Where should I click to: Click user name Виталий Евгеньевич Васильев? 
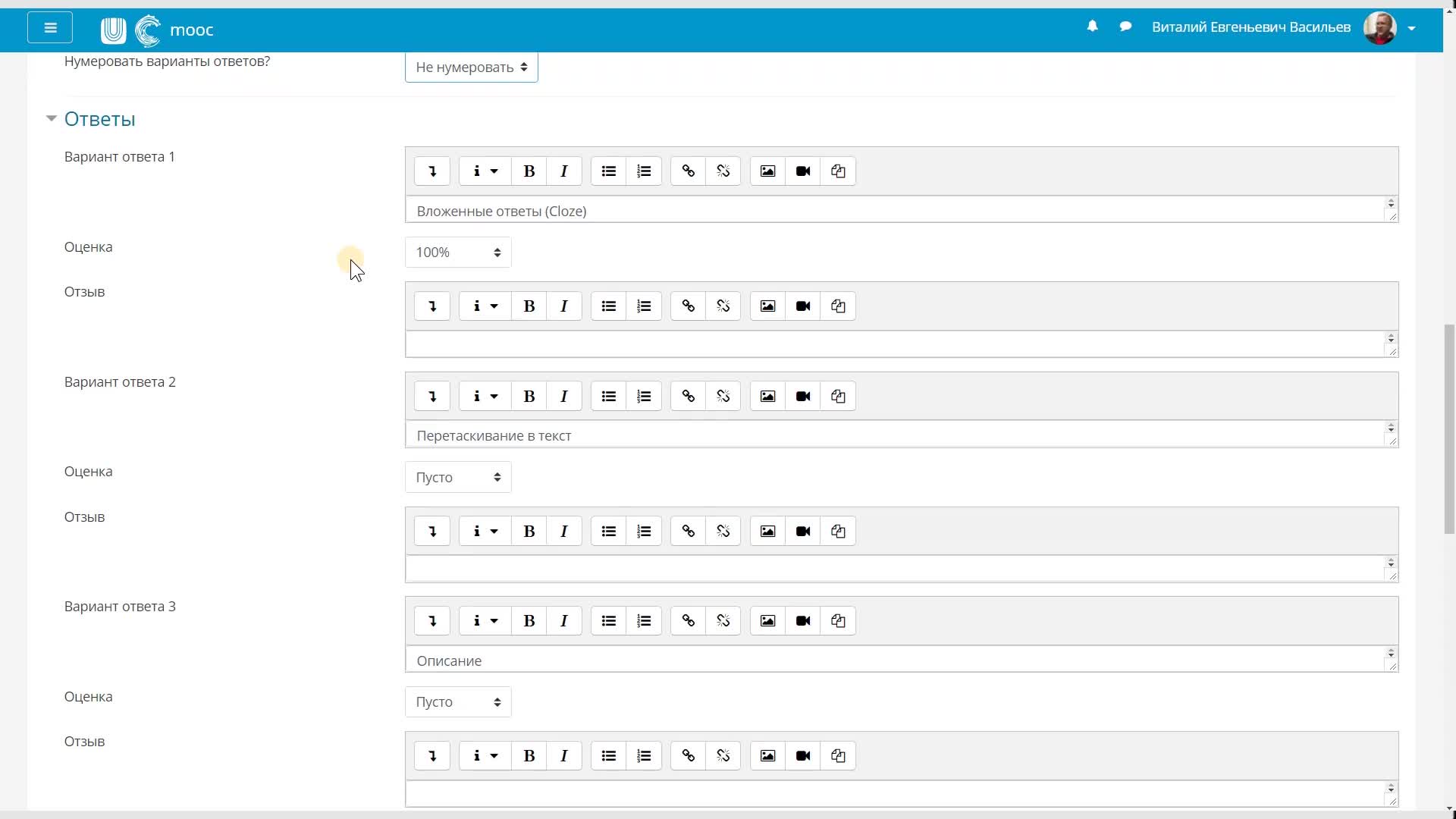click(x=1250, y=27)
